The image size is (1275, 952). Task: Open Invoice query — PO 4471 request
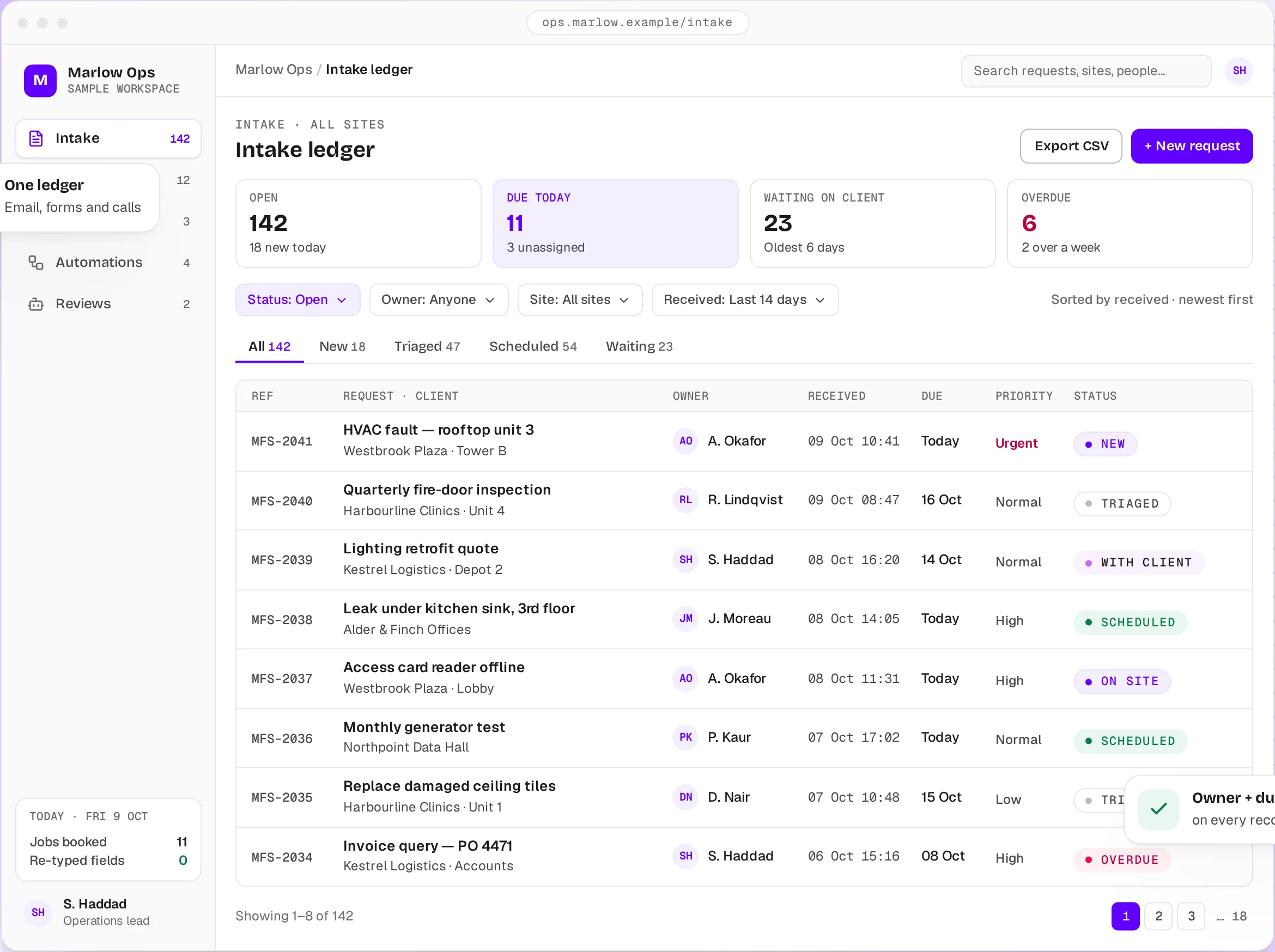coord(428,846)
